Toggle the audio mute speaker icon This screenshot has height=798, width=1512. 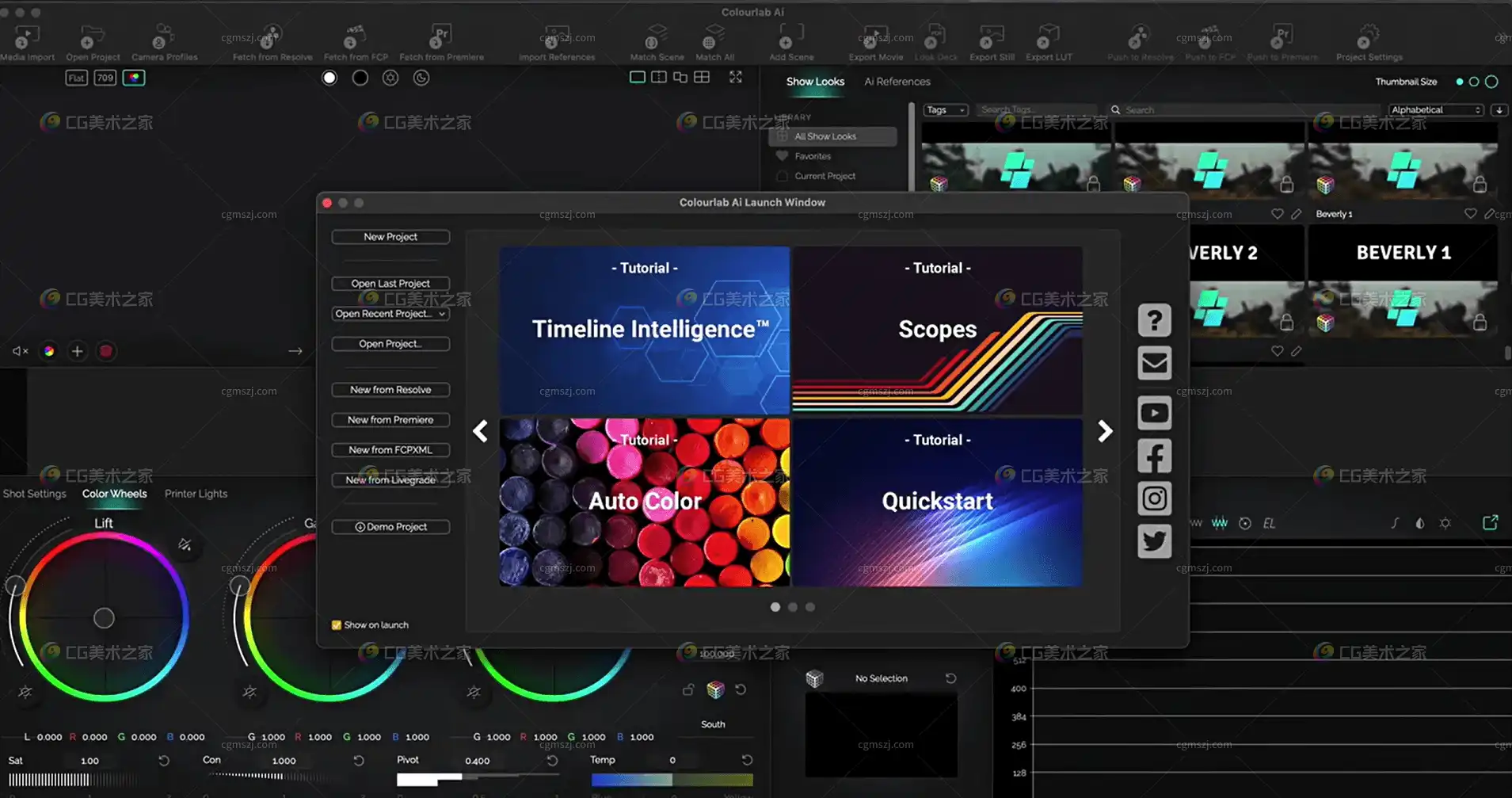[20, 351]
